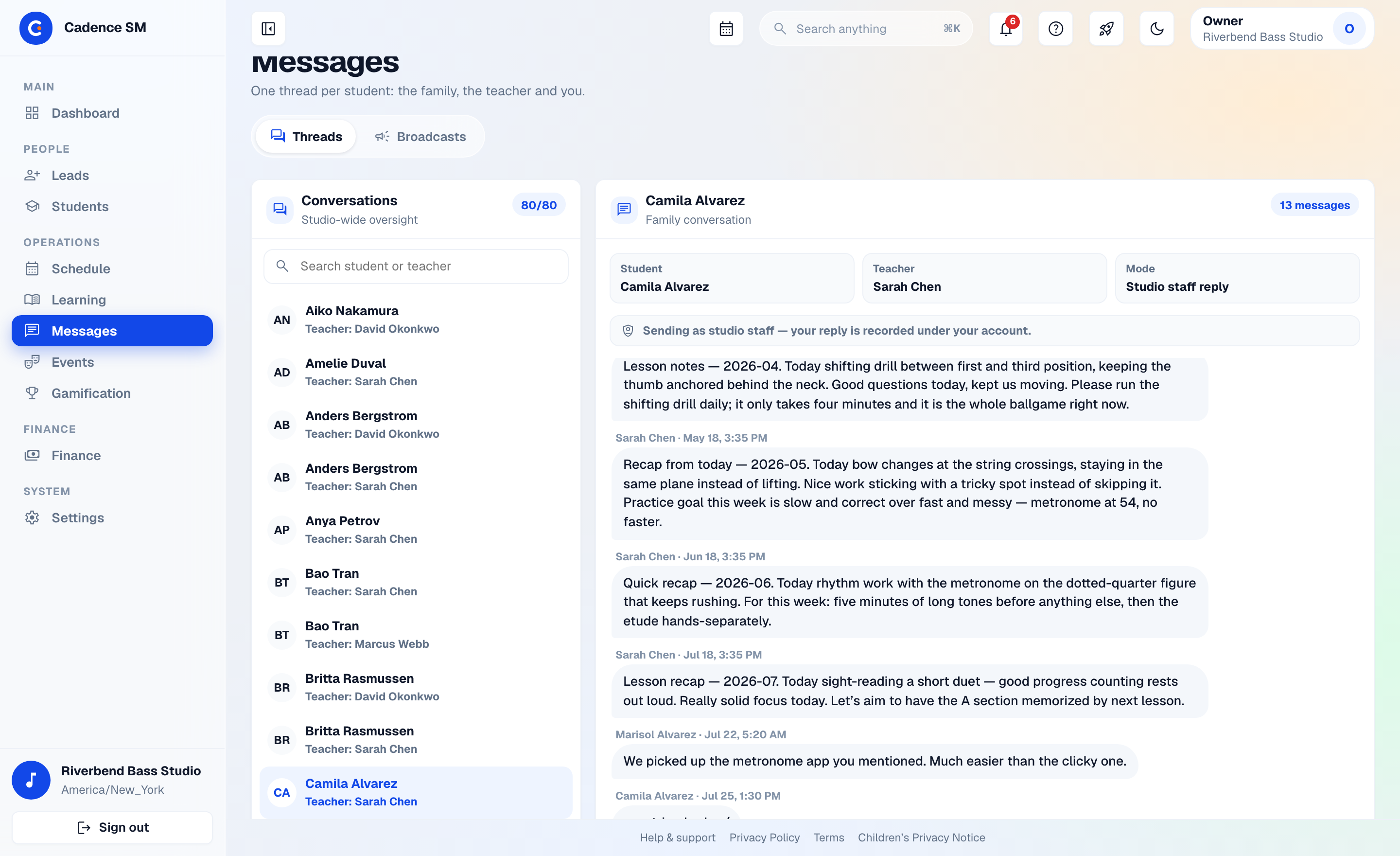This screenshot has height=856, width=1400.
Task: Open Settings in the sidebar
Action: (x=112, y=518)
